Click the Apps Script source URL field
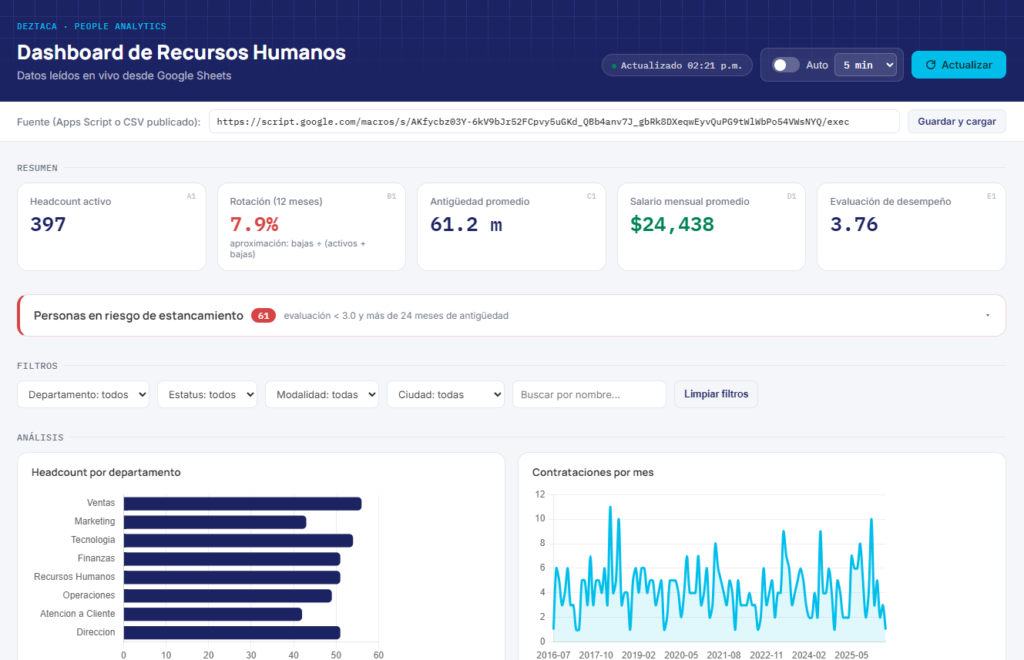The width and height of the screenshot is (1024, 660). click(x=554, y=121)
